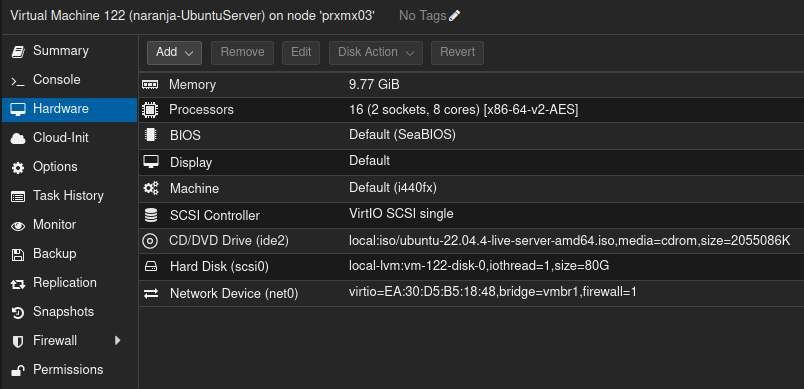The width and height of the screenshot is (804, 389).
Task: Click the Replication arrows icon
Action: pos(18,283)
